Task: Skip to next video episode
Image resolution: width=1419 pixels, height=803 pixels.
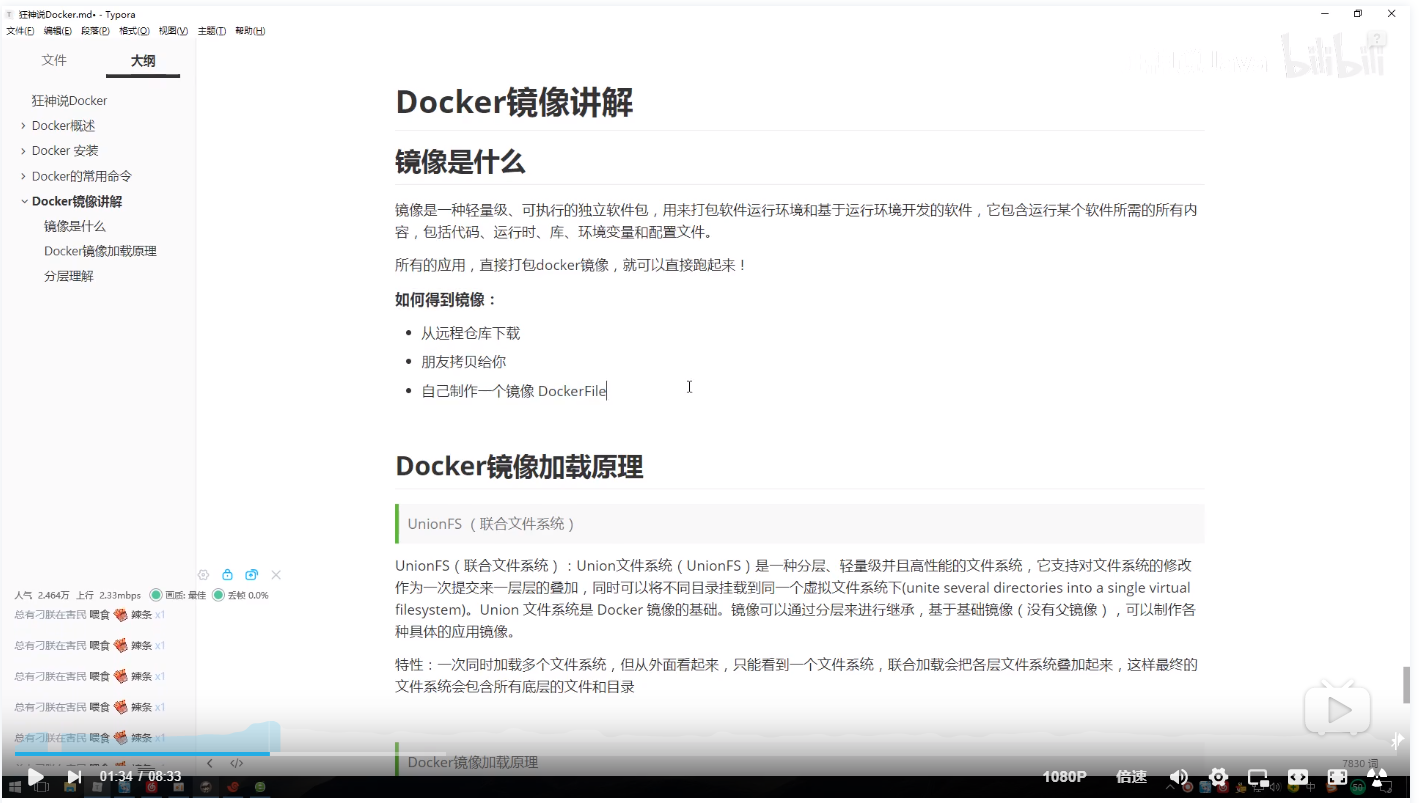Action: pyautogui.click(x=74, y=776)
